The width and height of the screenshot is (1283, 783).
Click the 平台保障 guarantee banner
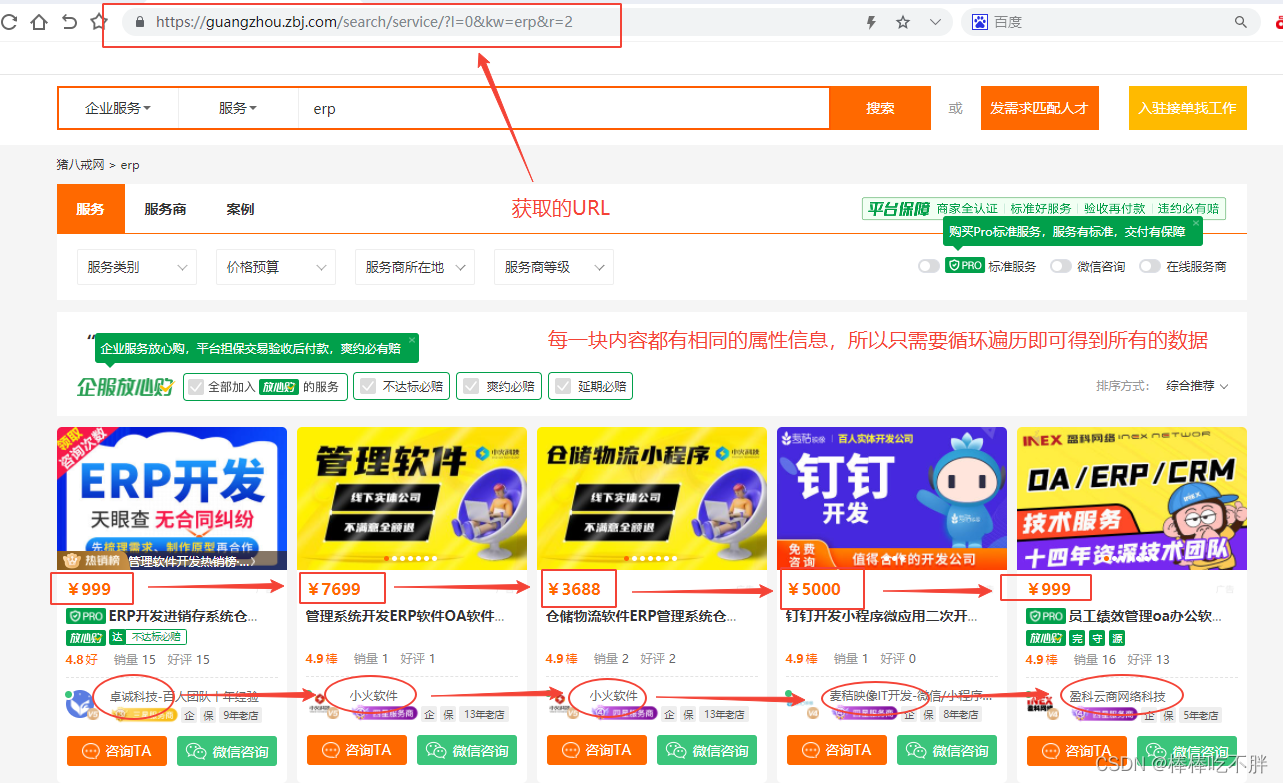[x=1043, y=208]
